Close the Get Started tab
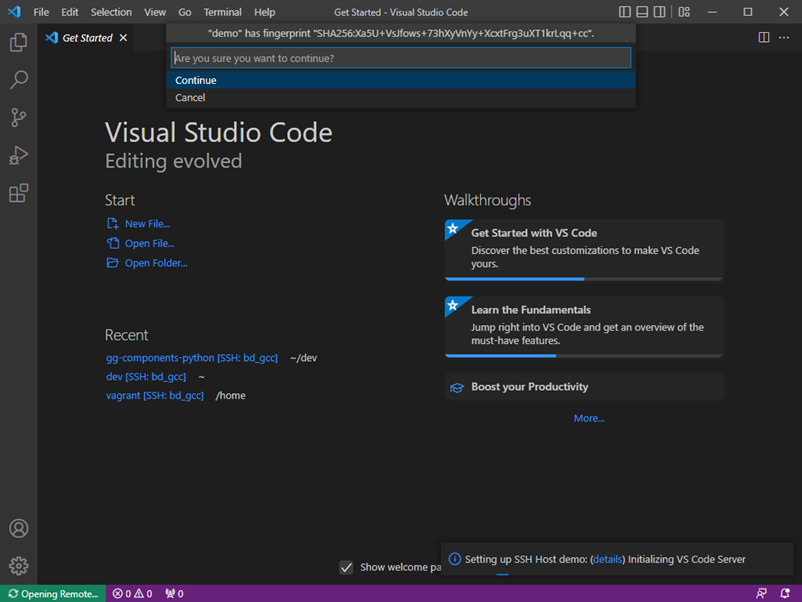802x602 pixels. [x=123, y=38]
